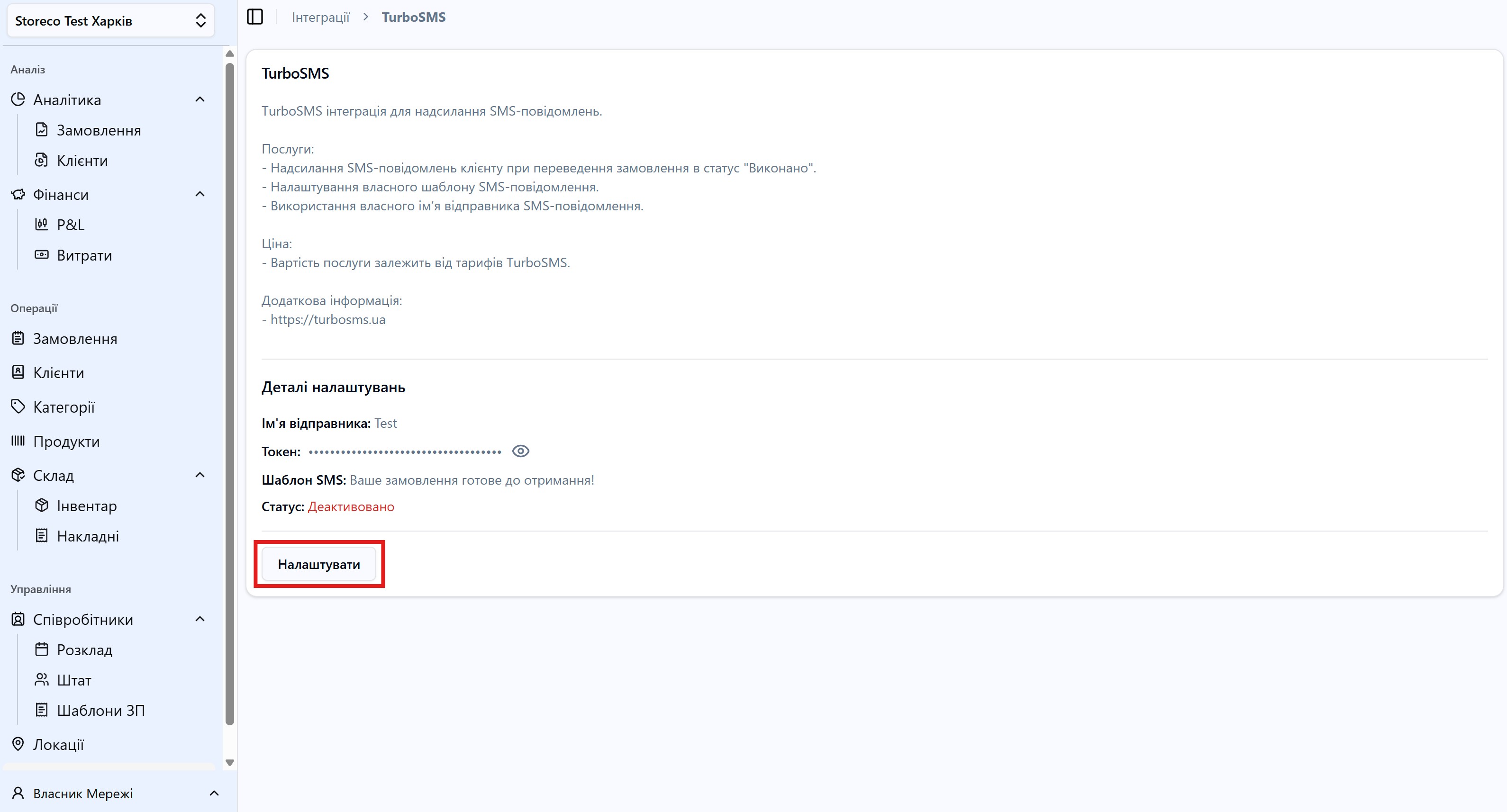The width and height of the screenshot is (1507, 812).
Task: Collapse the Аналітика section
Action: [200, 99]
